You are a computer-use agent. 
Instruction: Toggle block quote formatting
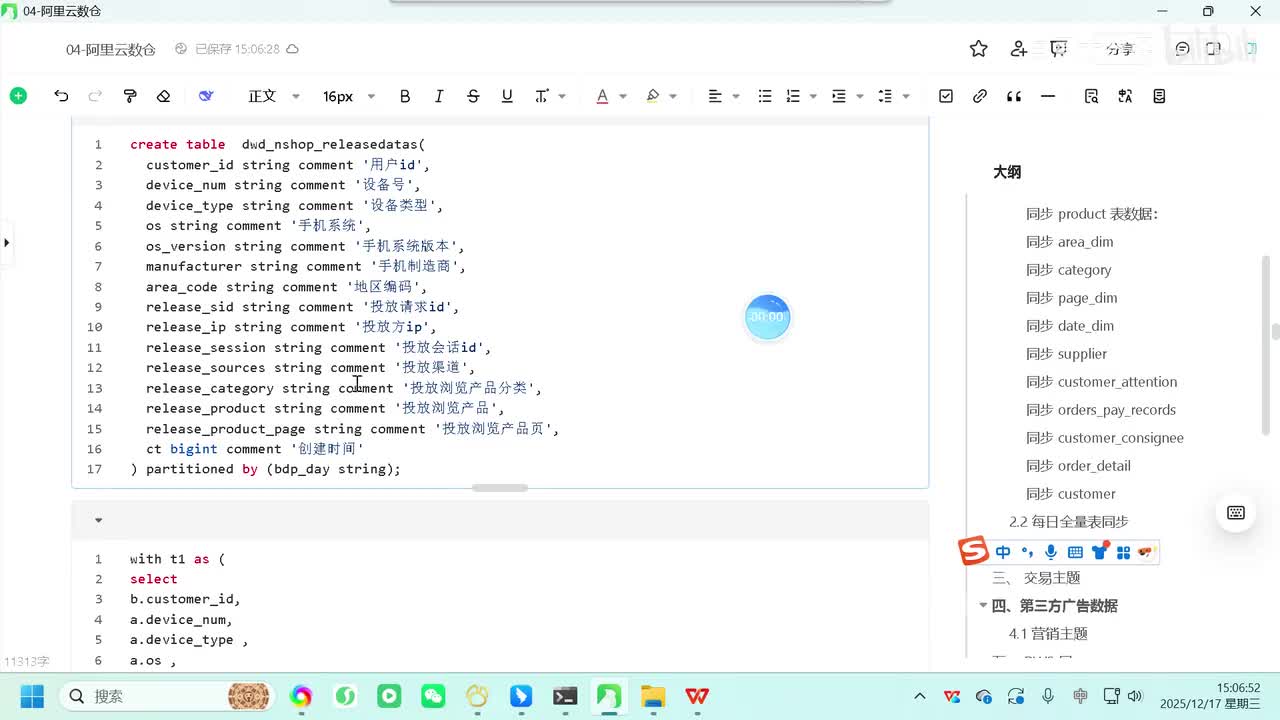(x=1014, y=96)
